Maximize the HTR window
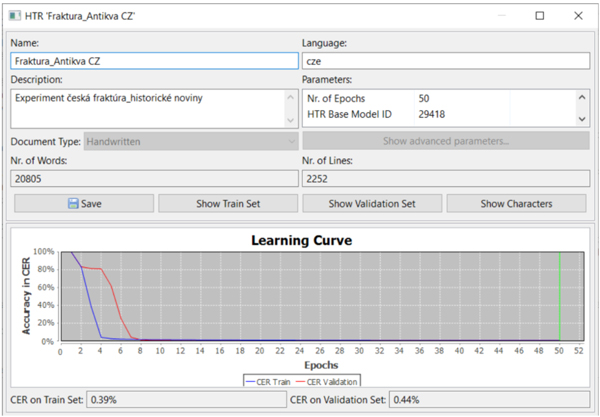 [x=540, y=16]
